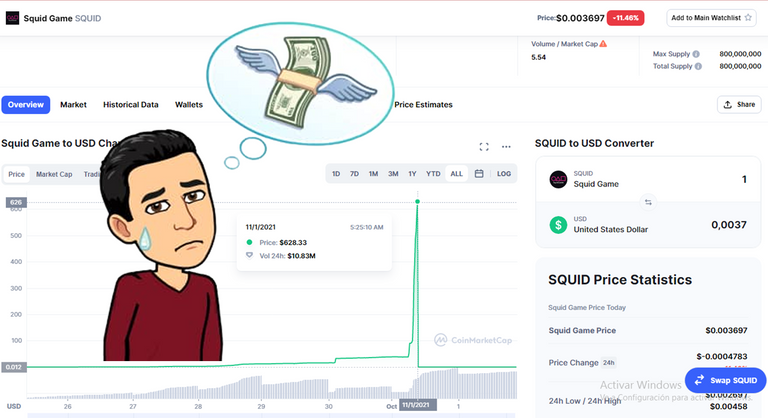
Task: Click the green price dot in chart tooltip
Action: coord(249,242)
